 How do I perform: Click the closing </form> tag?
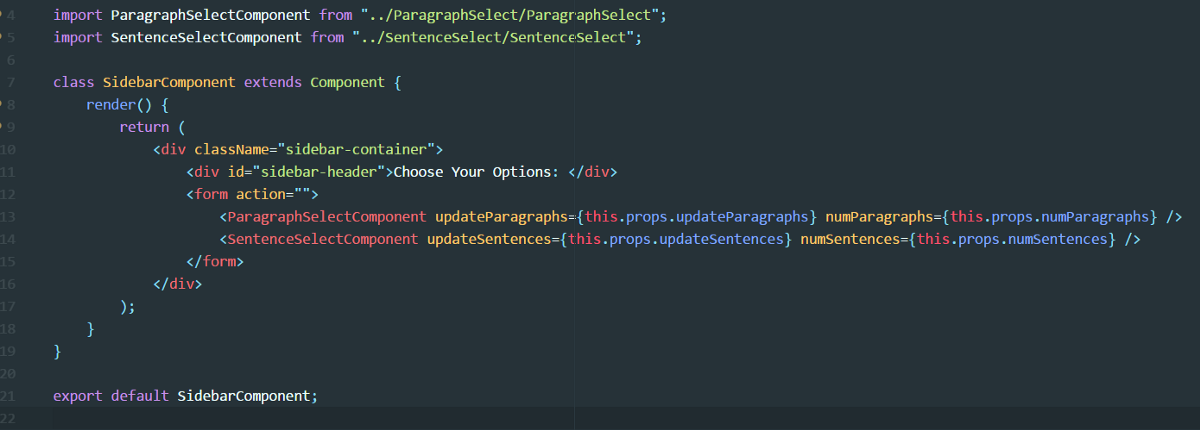coord(215,262)
